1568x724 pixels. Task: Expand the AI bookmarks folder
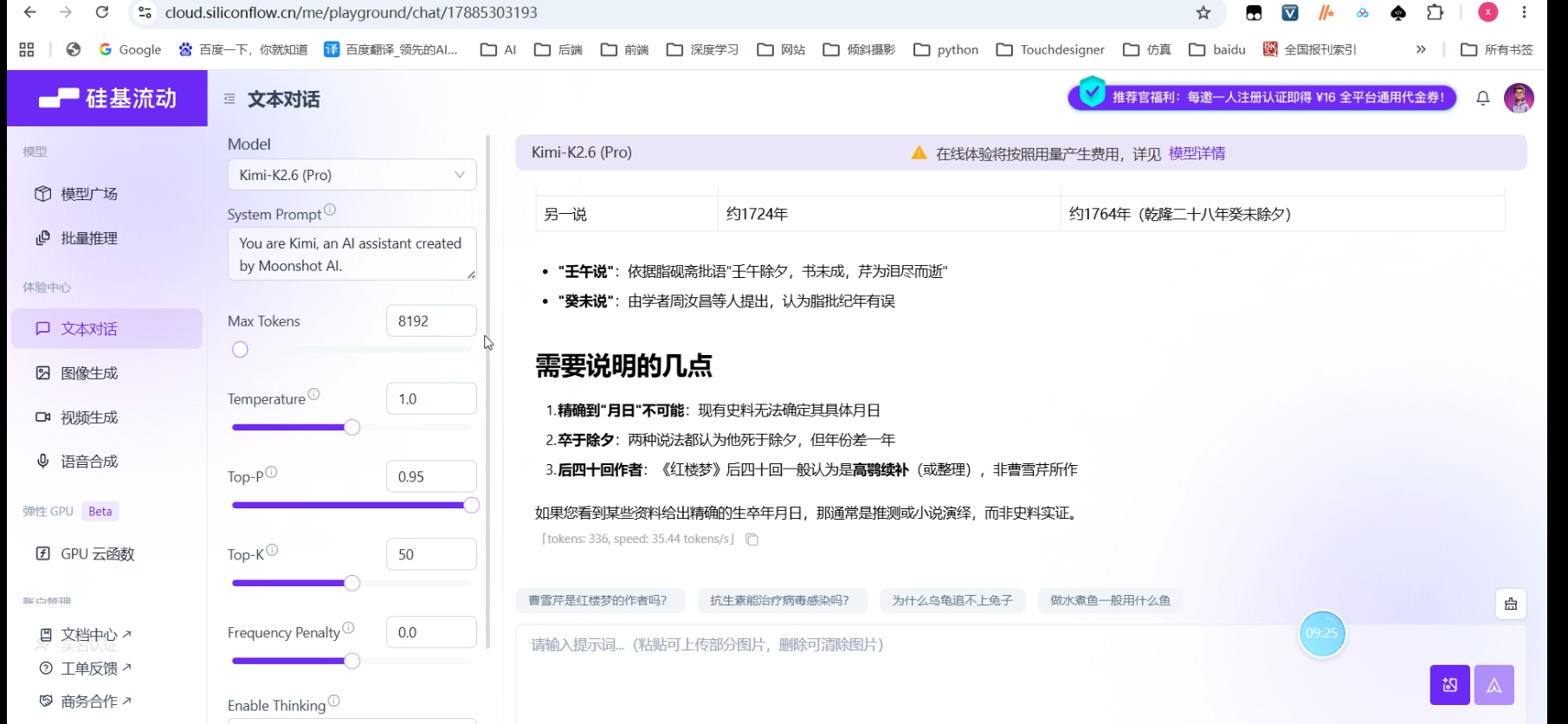point(500,49)
